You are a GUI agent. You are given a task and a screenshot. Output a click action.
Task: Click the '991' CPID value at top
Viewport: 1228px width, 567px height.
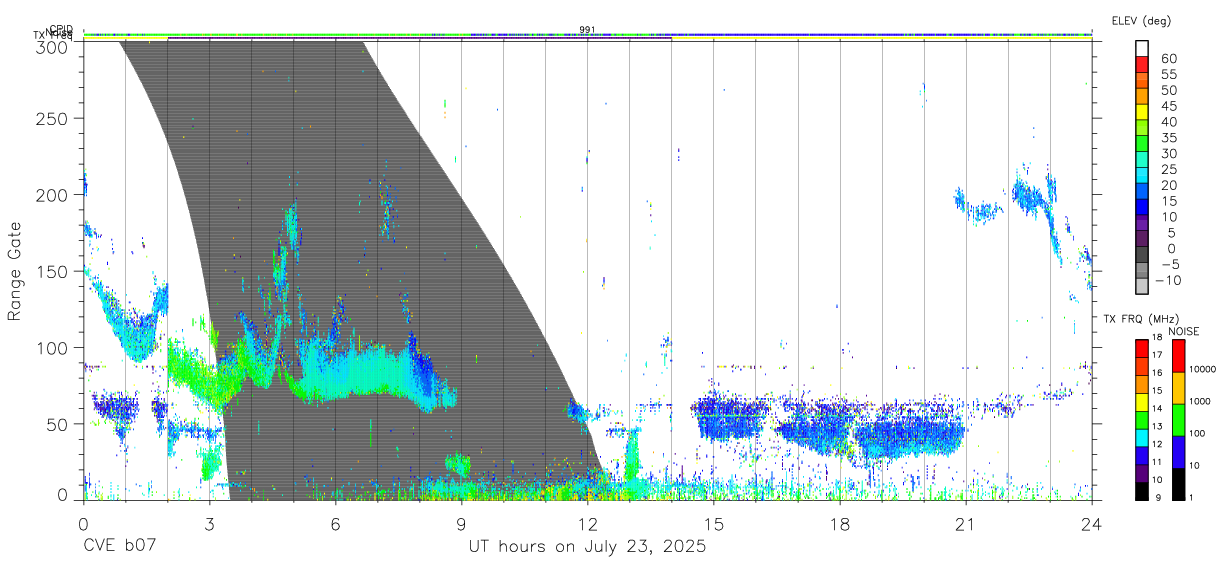[x=588, y=30]
